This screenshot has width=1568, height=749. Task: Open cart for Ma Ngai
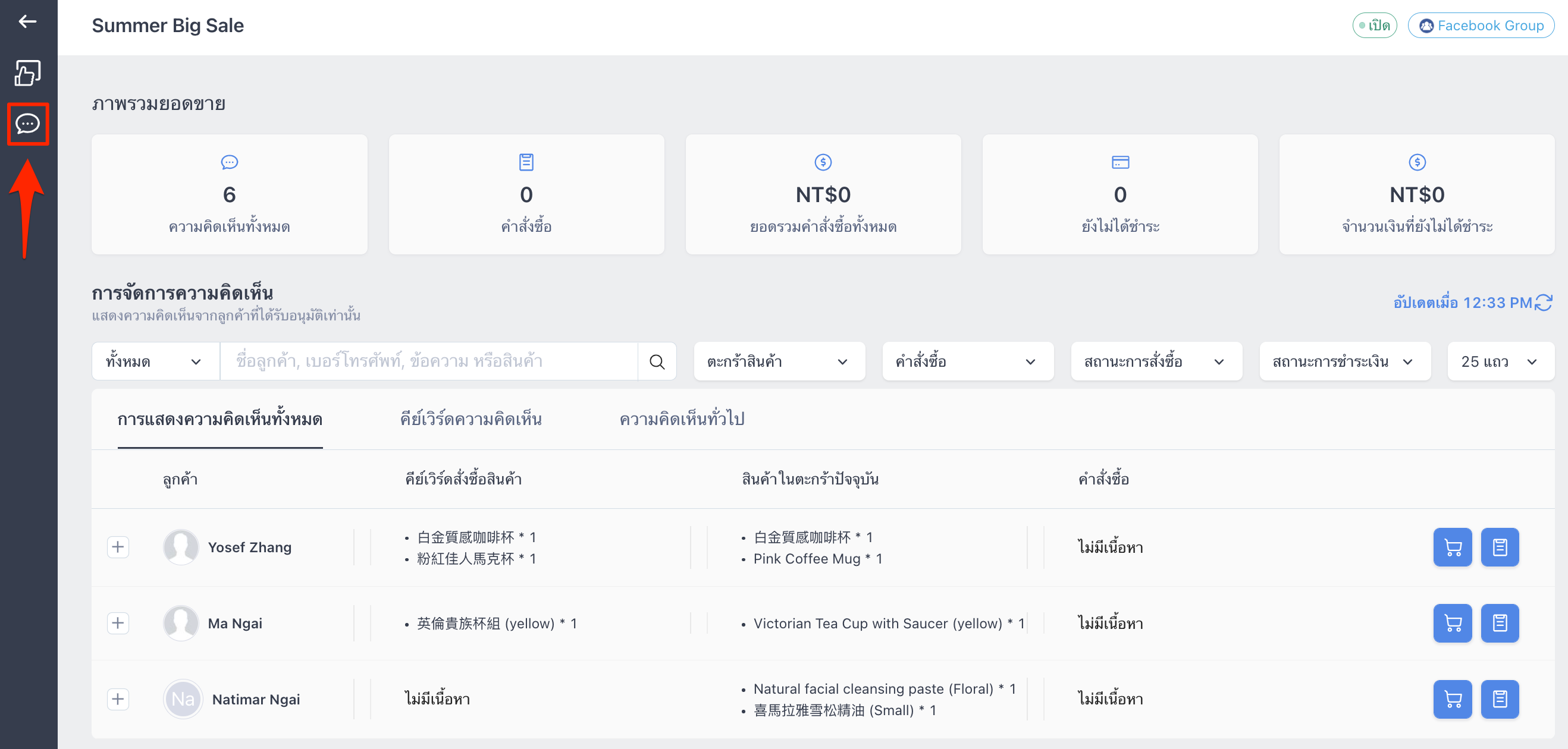click(x=1453, y=623)
